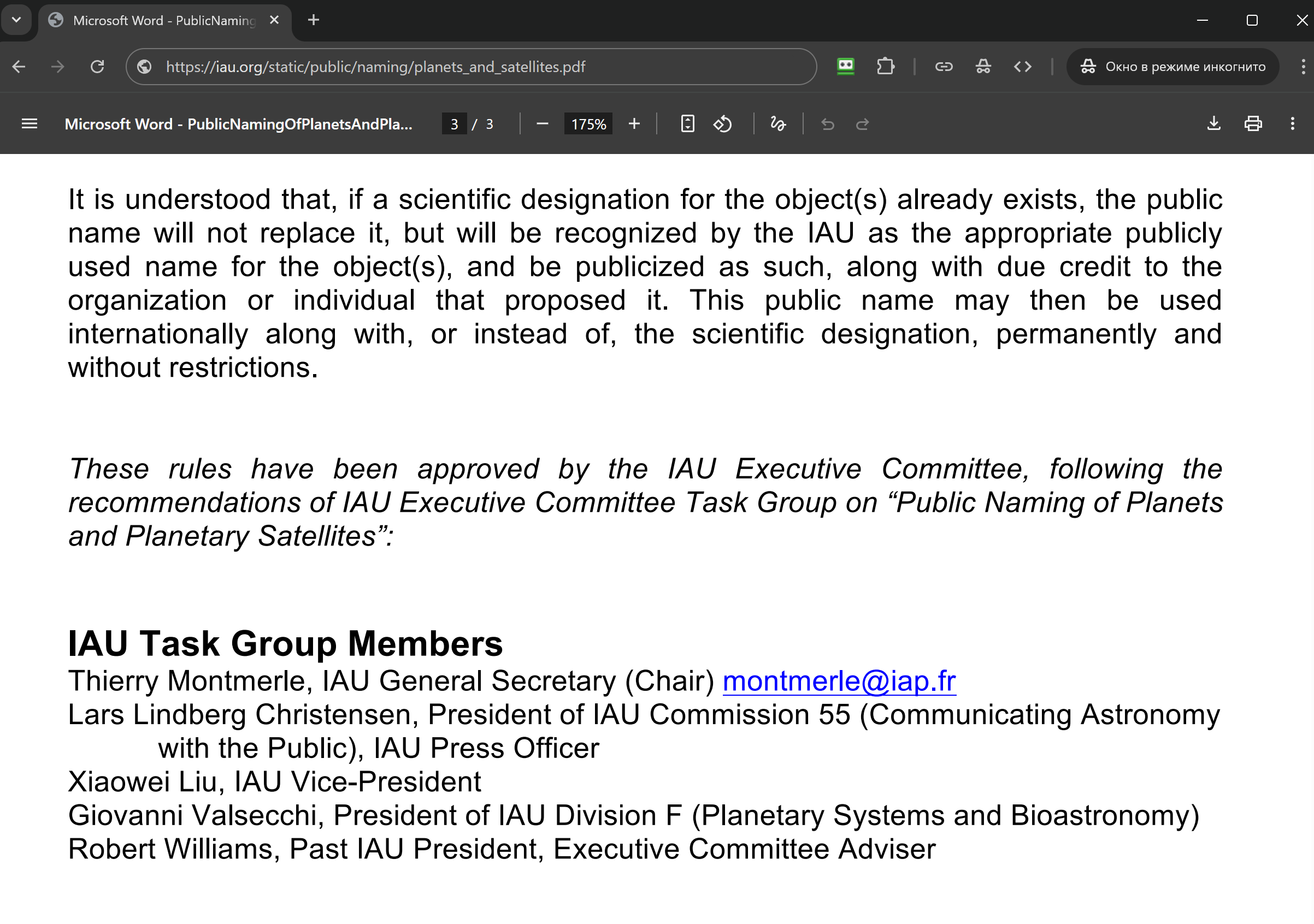
Task: Open Chrome three-dot browser menu
Action: pos(1303,67)
